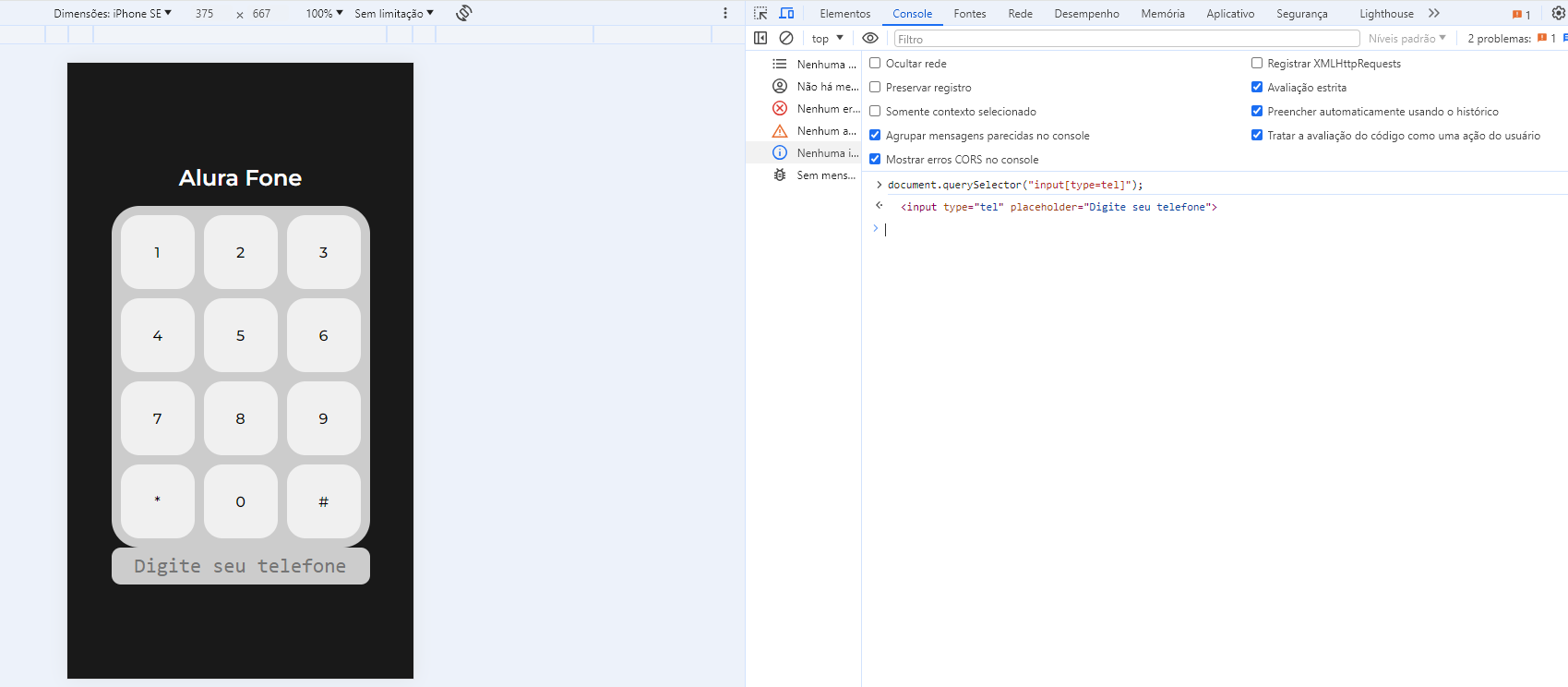Switch to the Segurança tab
Image resolution: width=1568 pixels, height=687 pixels.
coord(1301,13)
